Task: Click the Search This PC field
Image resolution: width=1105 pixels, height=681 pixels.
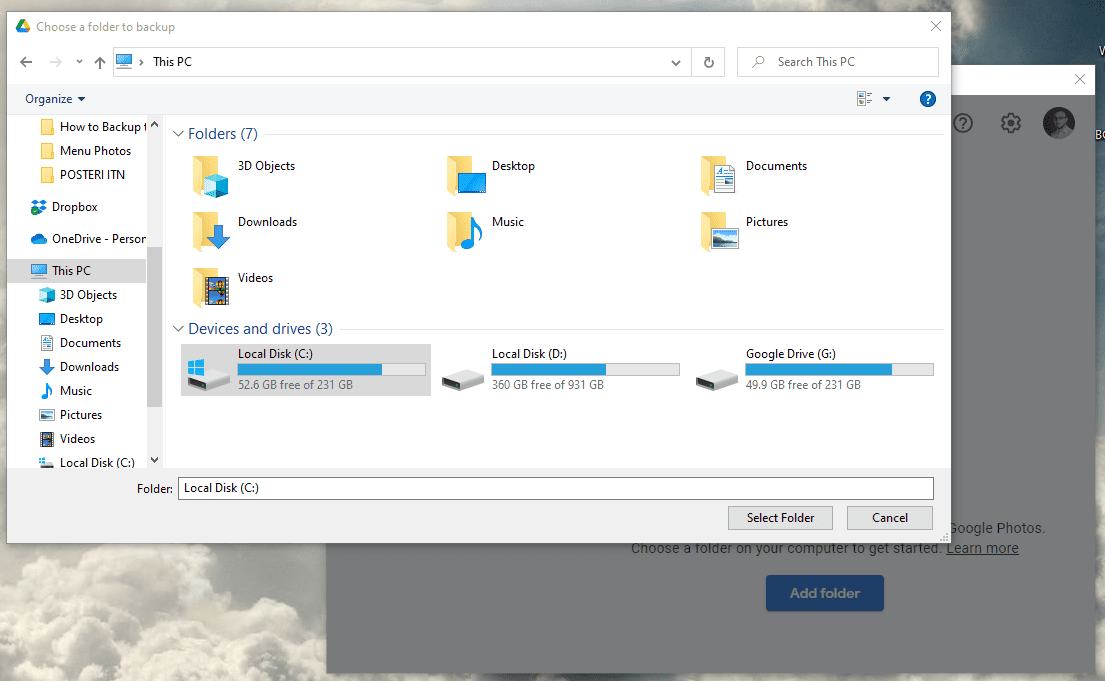Action: [837, 62]
